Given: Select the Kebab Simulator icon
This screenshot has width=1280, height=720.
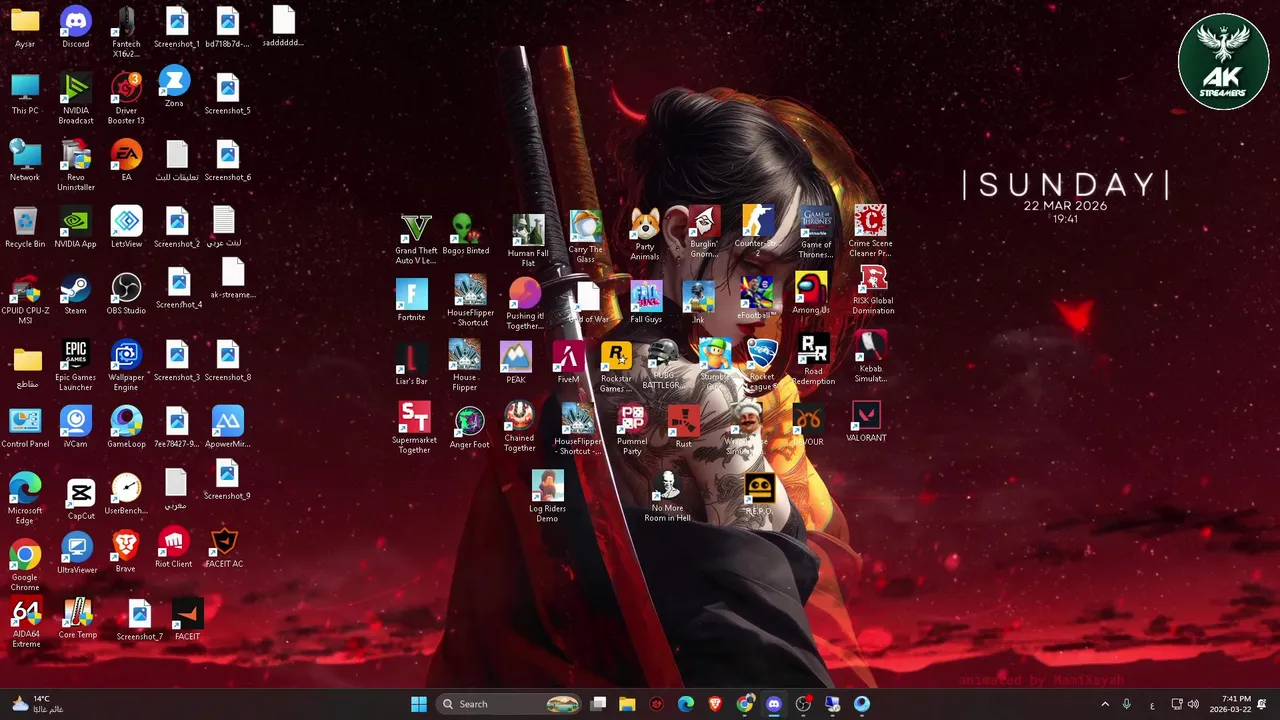Looking at the screenshot, I should point(871,358).
